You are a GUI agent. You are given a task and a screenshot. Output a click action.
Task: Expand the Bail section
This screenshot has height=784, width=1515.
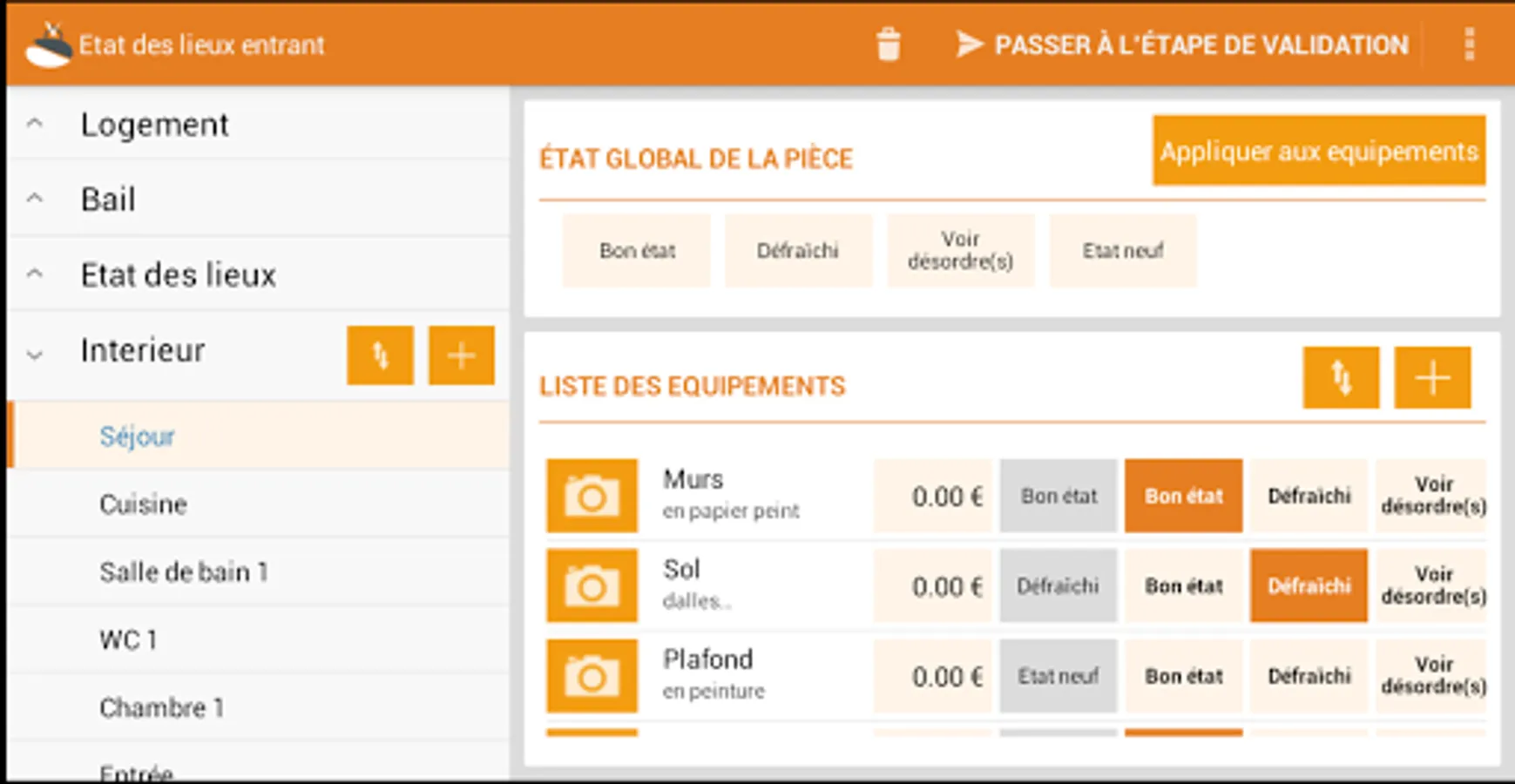click(33, 199)
